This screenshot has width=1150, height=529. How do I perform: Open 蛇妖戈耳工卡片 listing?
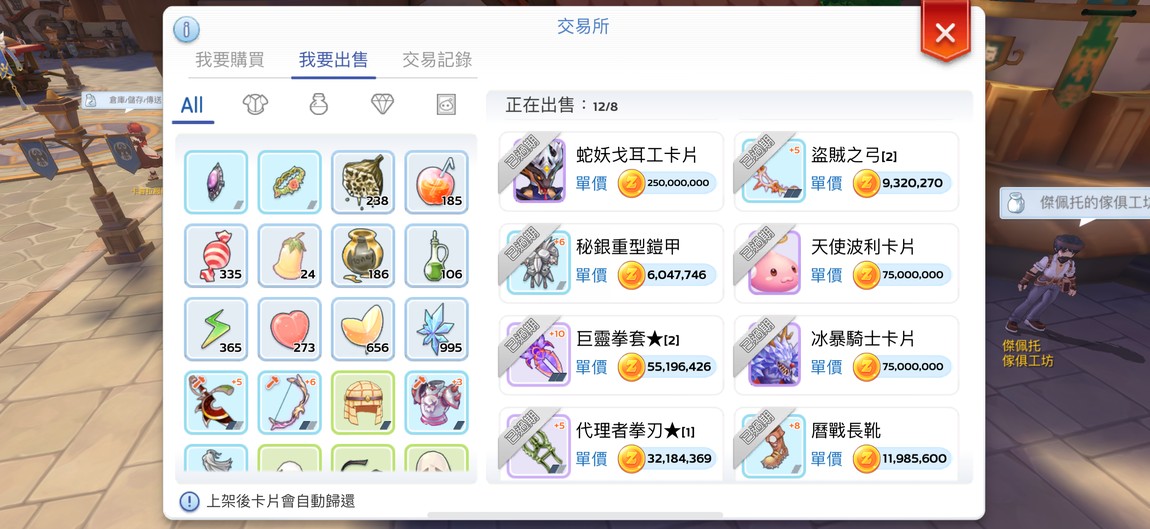tap(612, 172)
